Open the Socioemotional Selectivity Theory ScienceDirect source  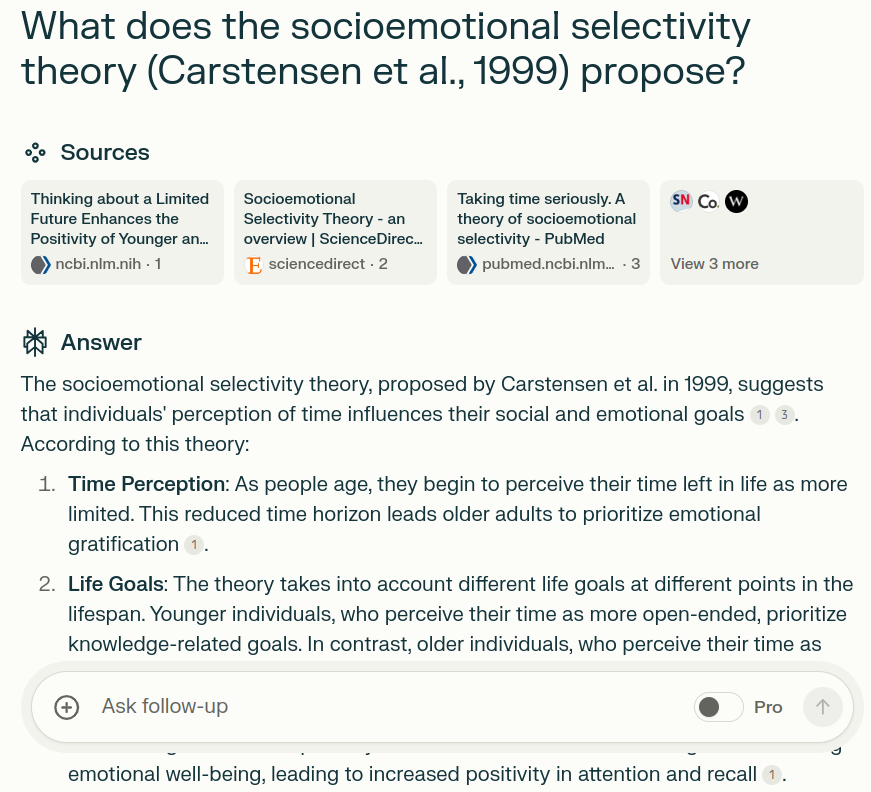(335, 232)
